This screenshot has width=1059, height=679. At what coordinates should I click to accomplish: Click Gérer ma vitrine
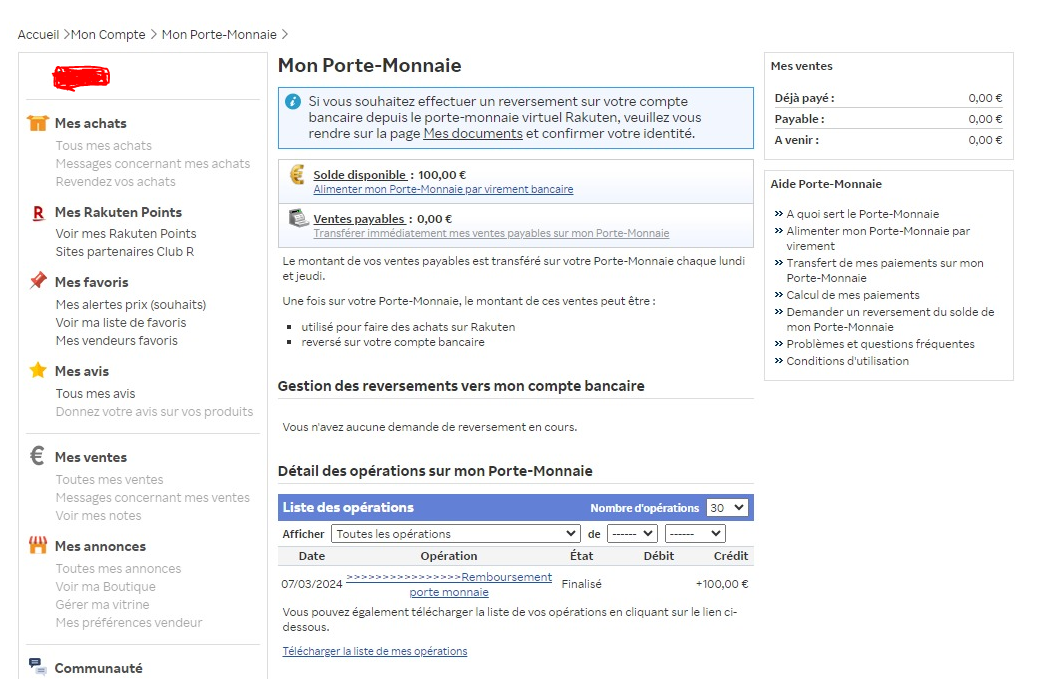point(102,605)
